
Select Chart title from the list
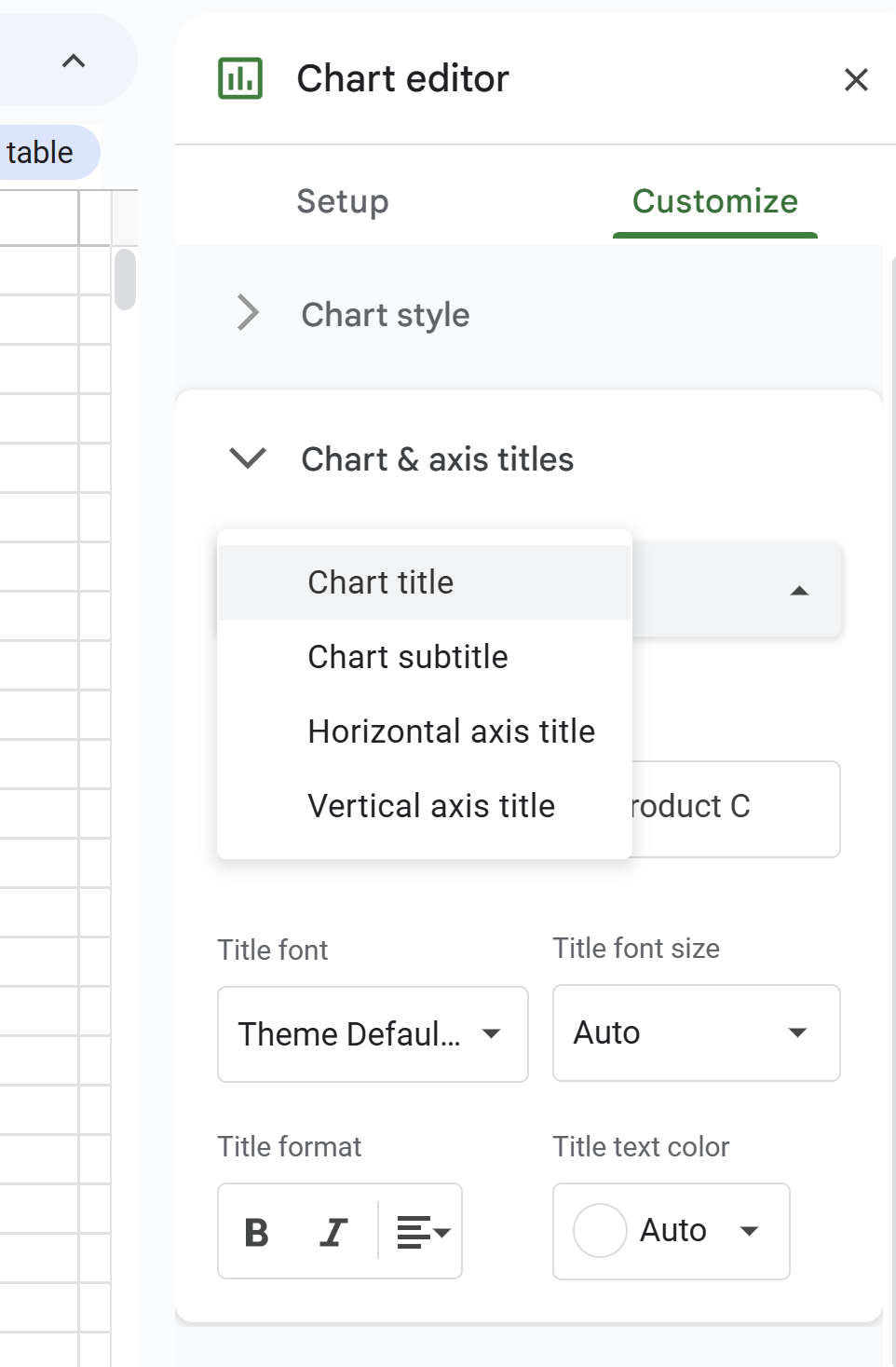click(x=381, y=582)
